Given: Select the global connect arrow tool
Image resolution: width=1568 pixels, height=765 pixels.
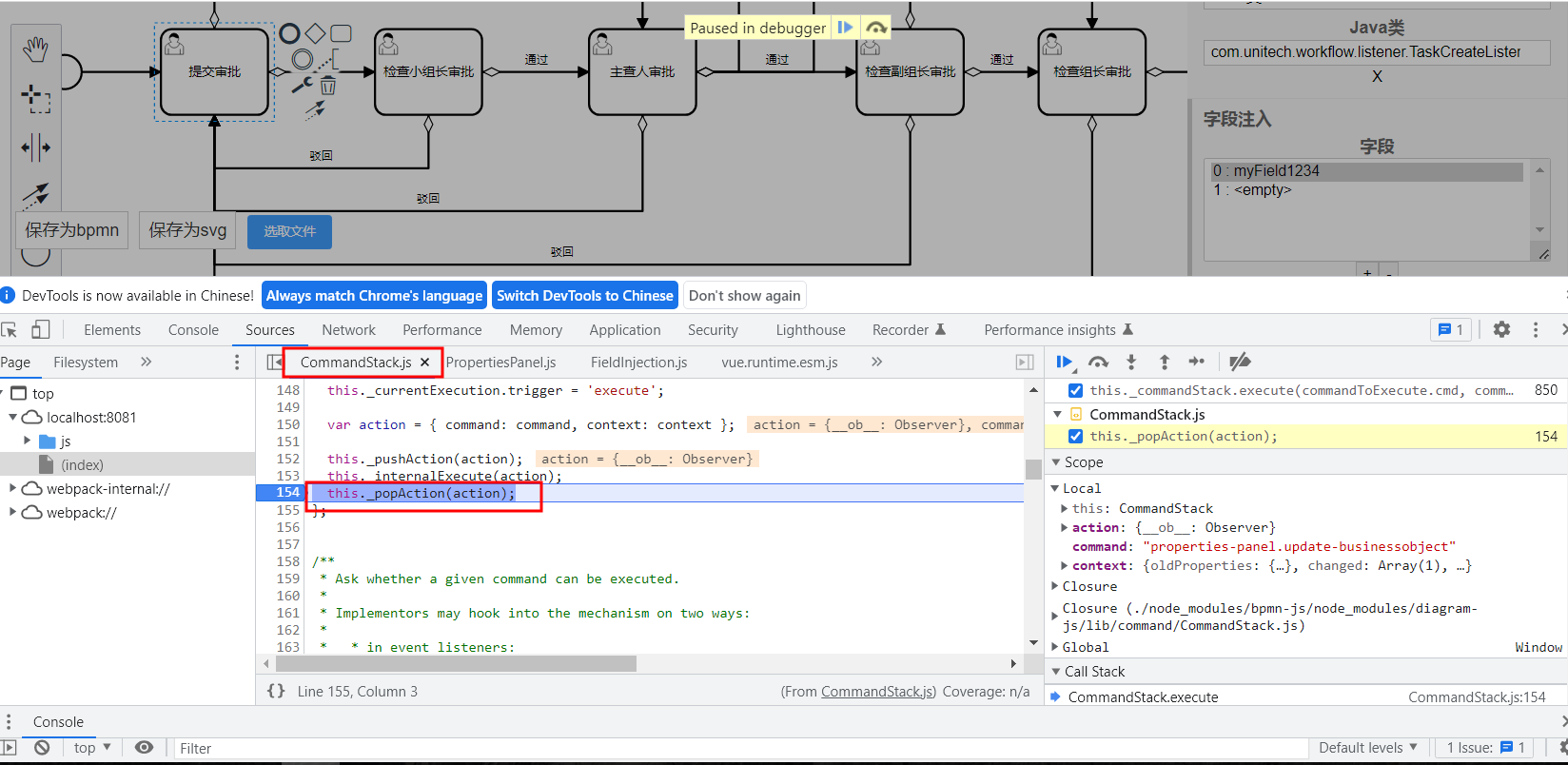Looking at the screenshot, I should coord(35,194).
